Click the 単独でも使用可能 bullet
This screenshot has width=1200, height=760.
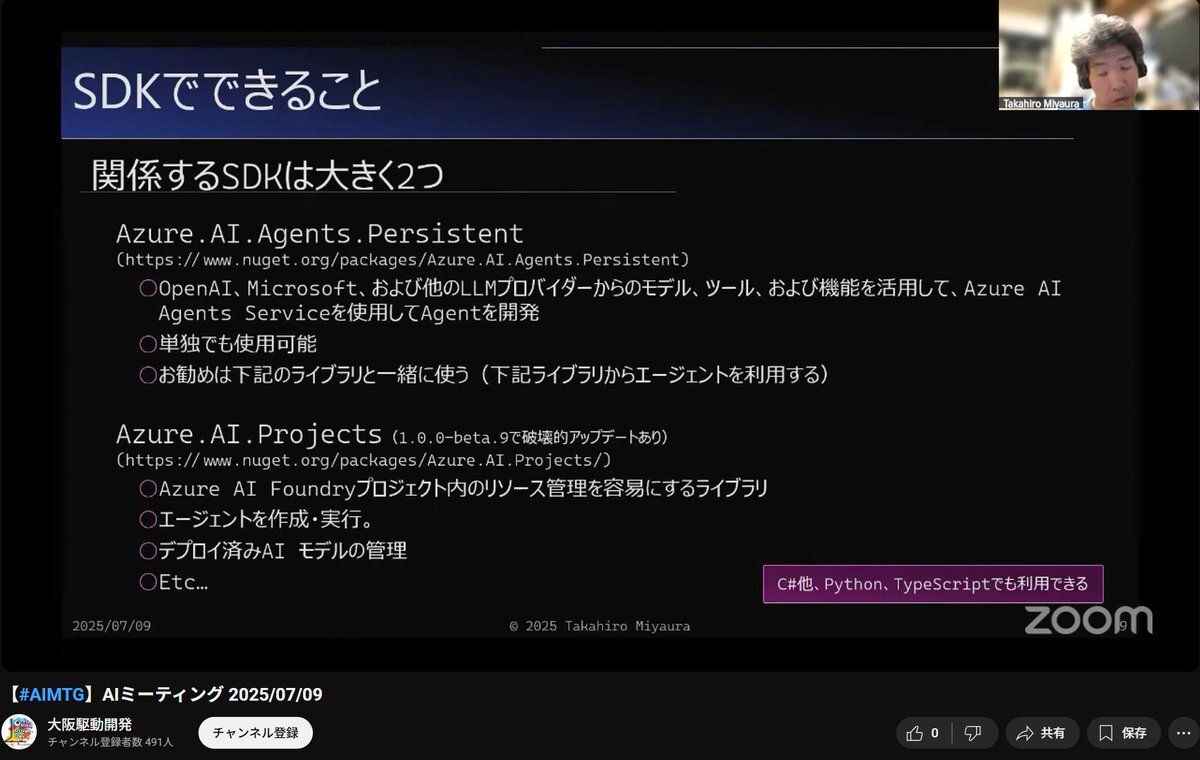pos(228,344)
